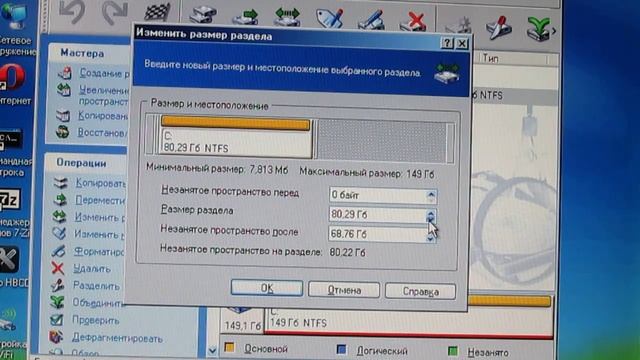This screenshot has height=360, width=640.
Task: Click the grey unallocated area in the dialog
Action: pyautogui.click(x=382, y=142)
